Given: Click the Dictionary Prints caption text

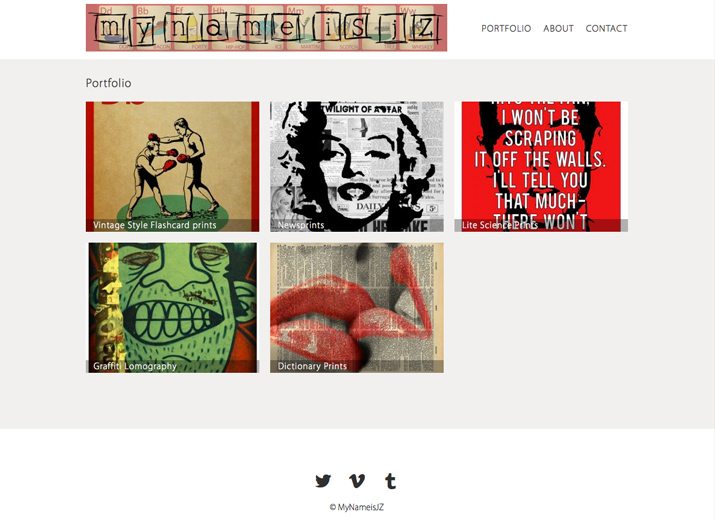Looking at the screenshot, I should click(312, 366).
